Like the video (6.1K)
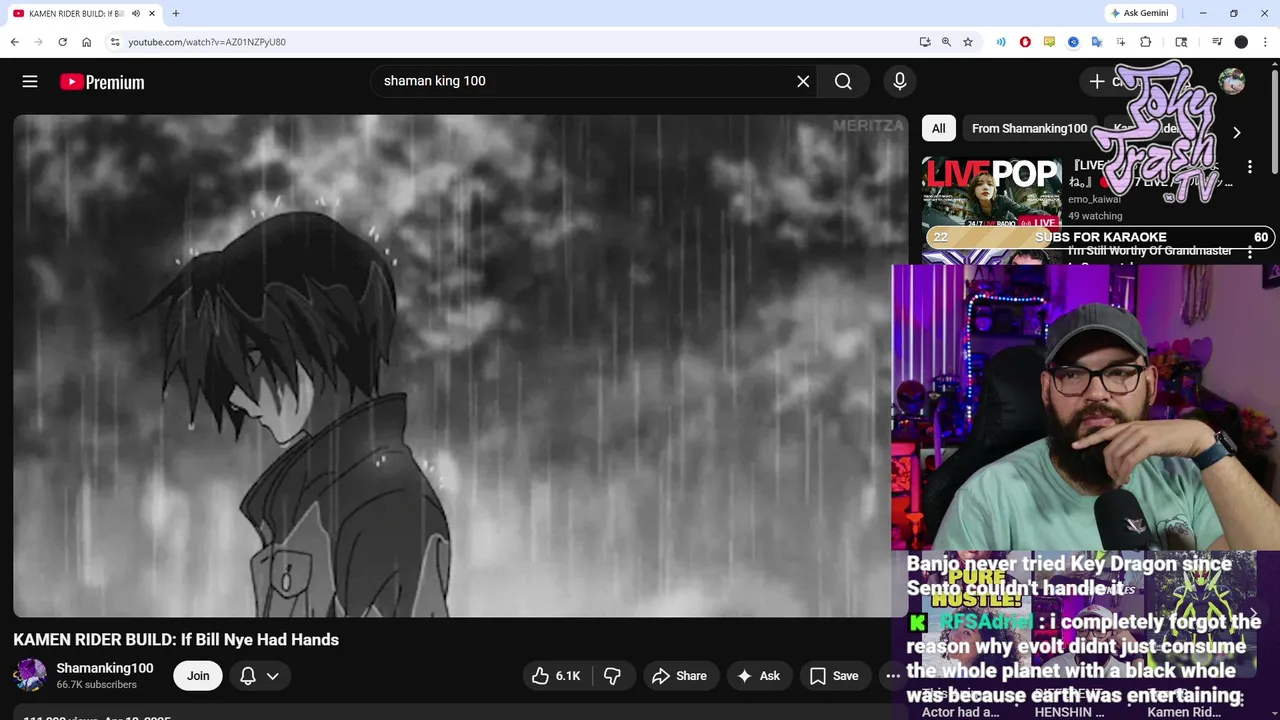 tap(556, 676)
